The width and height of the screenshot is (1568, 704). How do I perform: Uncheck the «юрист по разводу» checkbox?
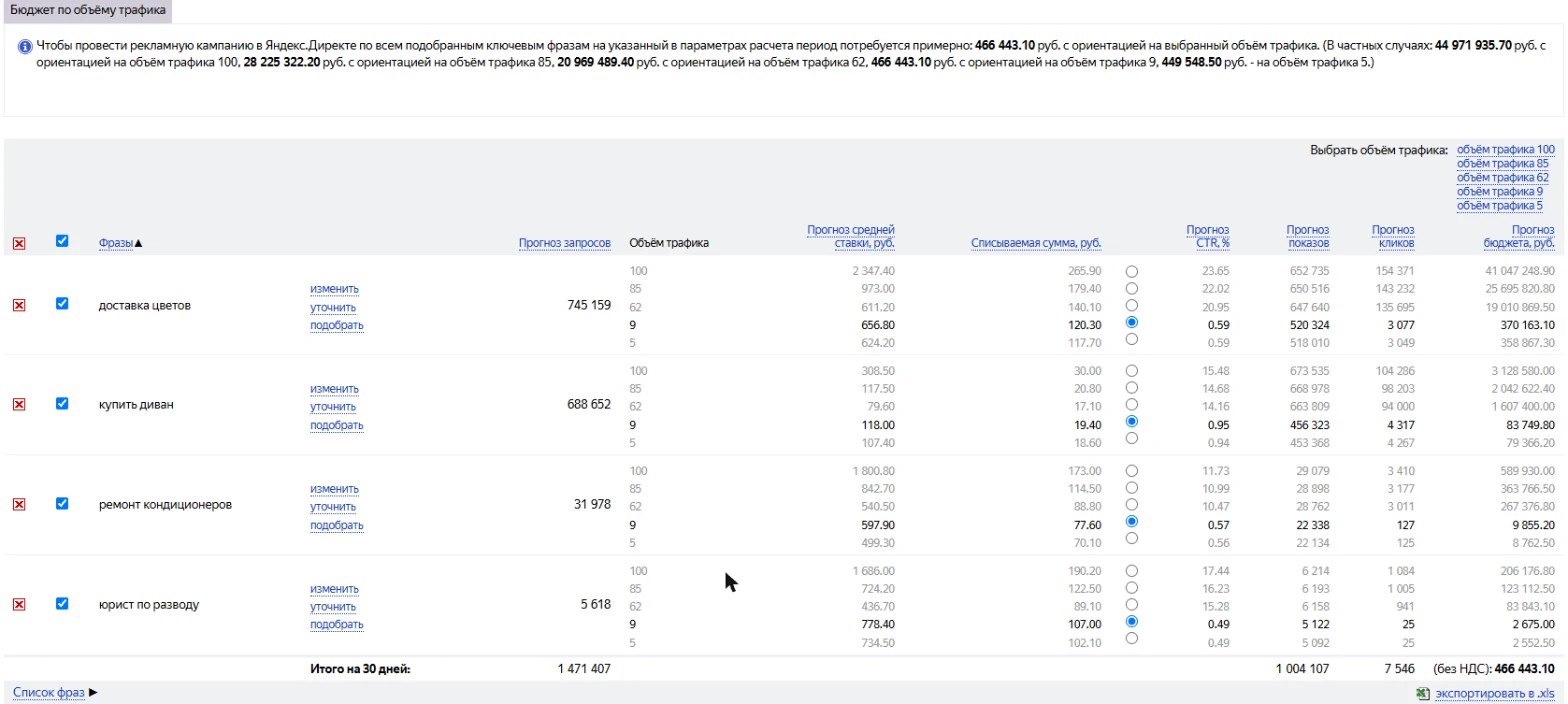click(62, 603)
